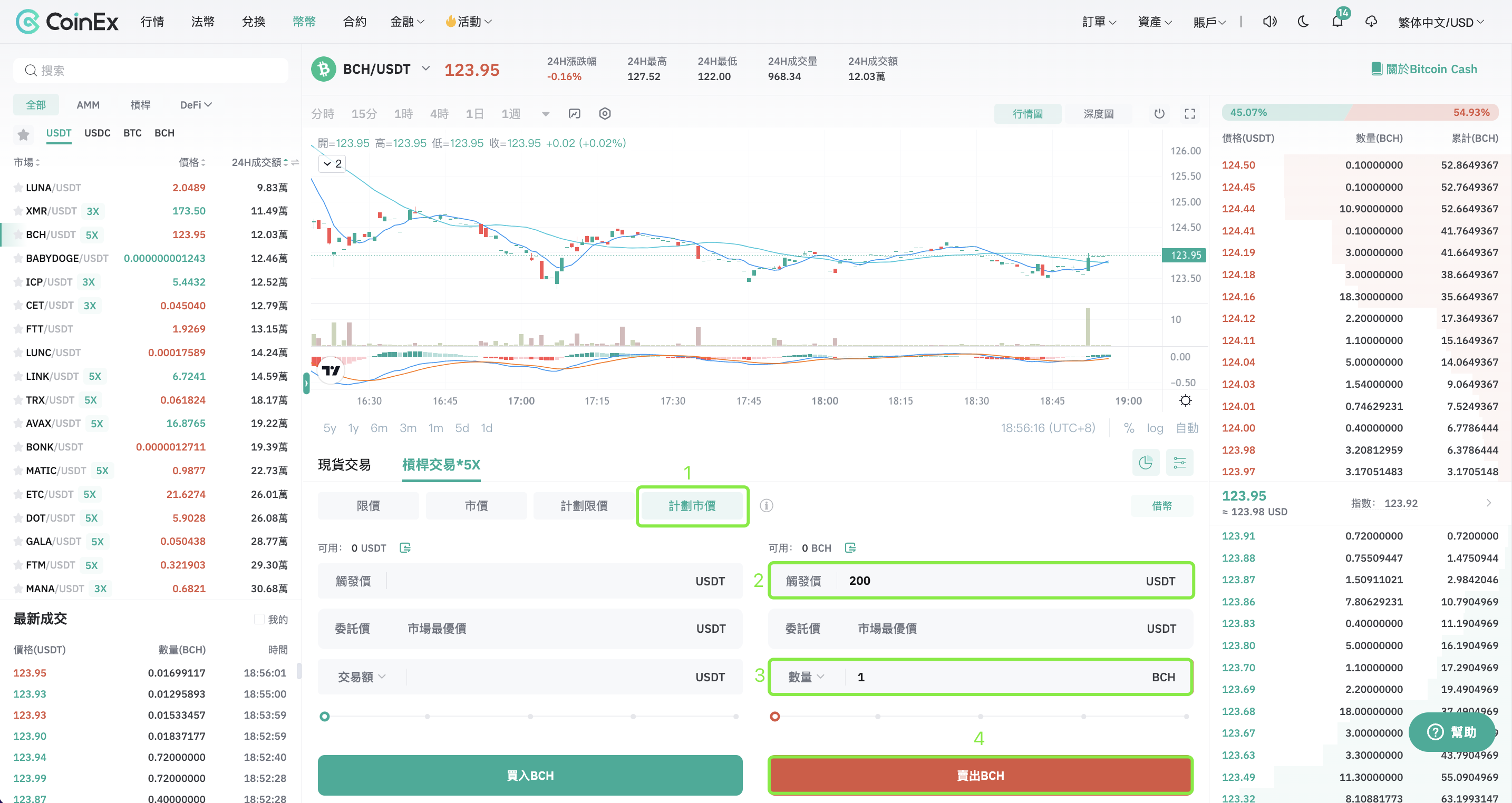Transfer USDT funds icon
The image size is (1512, 803).
pos(405,548)
